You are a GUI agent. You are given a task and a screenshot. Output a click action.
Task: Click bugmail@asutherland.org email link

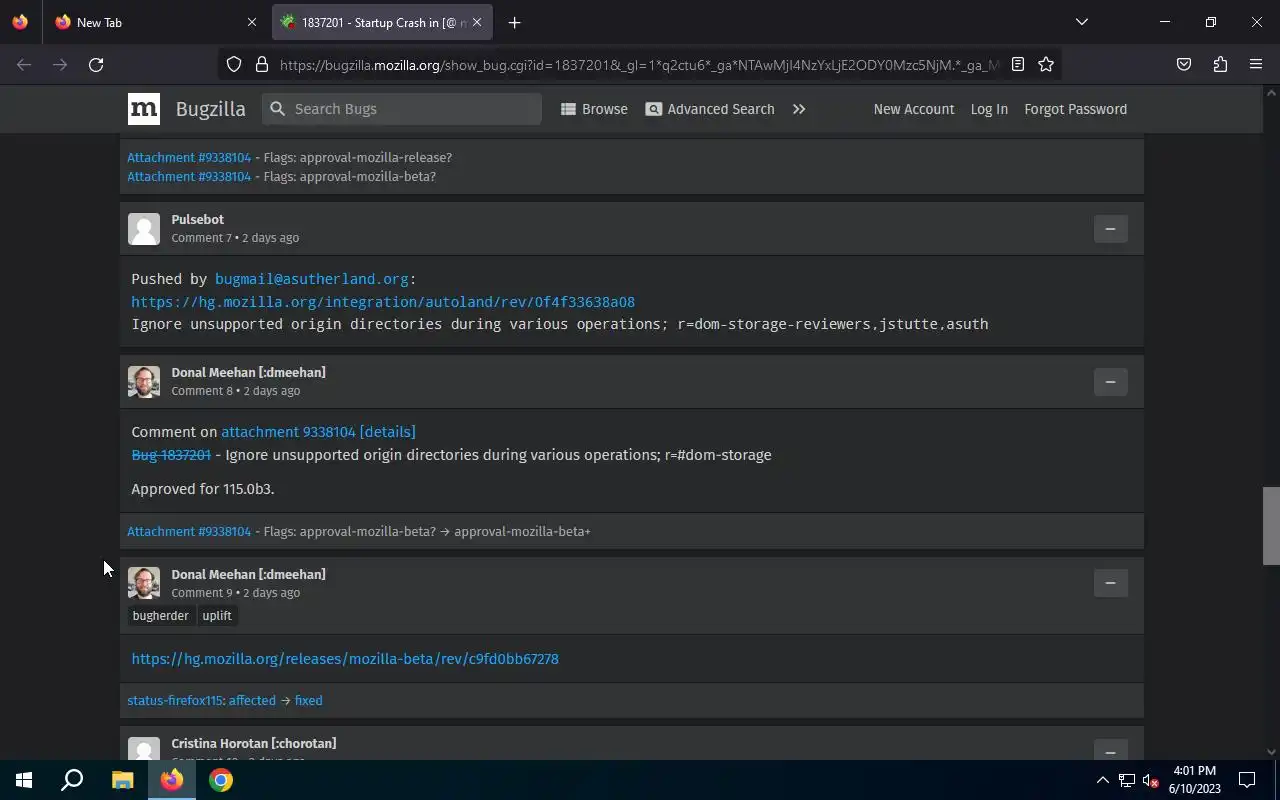click(x=312, y=279)
